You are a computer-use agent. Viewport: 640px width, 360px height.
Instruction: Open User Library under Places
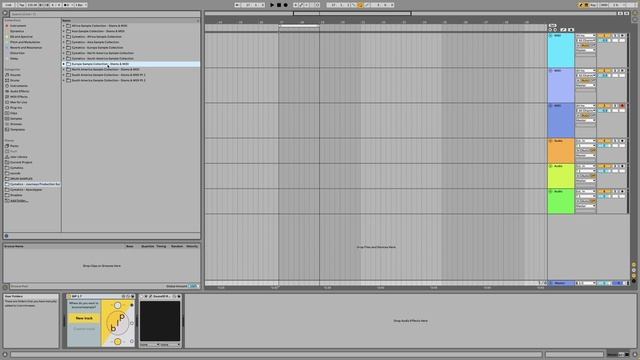tap(19, 157)
